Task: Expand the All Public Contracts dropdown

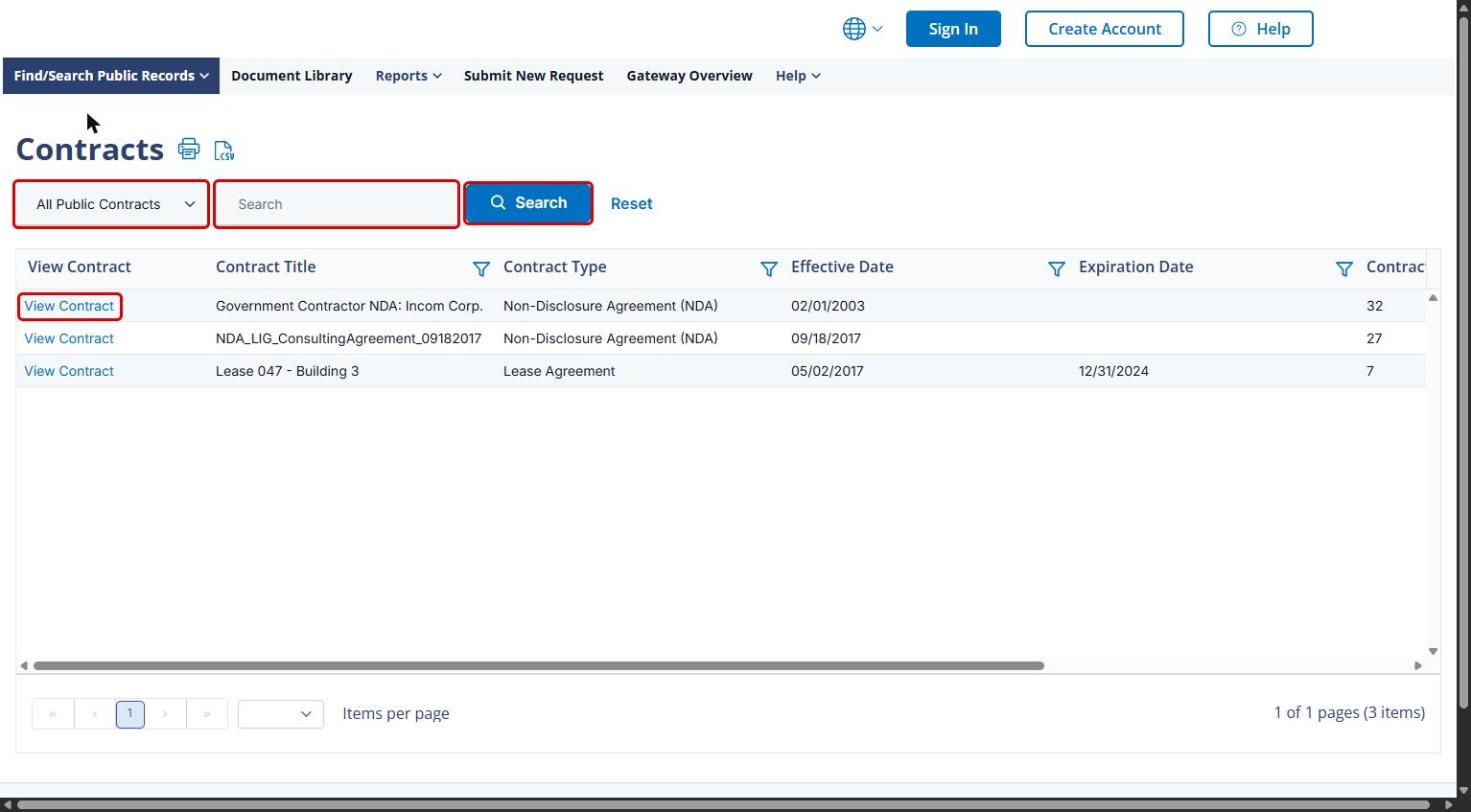Action: (111, 204)
